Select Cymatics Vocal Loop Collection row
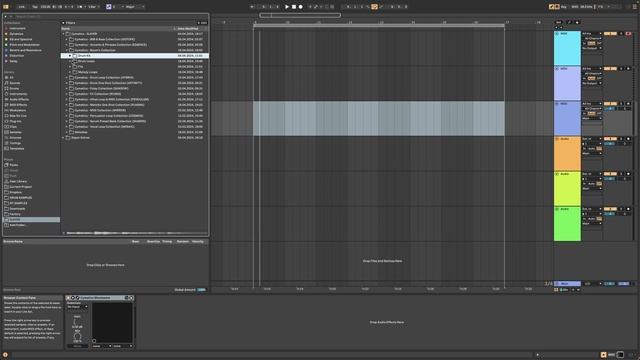This screenshot has height=360, width=640. coord(135,127)
